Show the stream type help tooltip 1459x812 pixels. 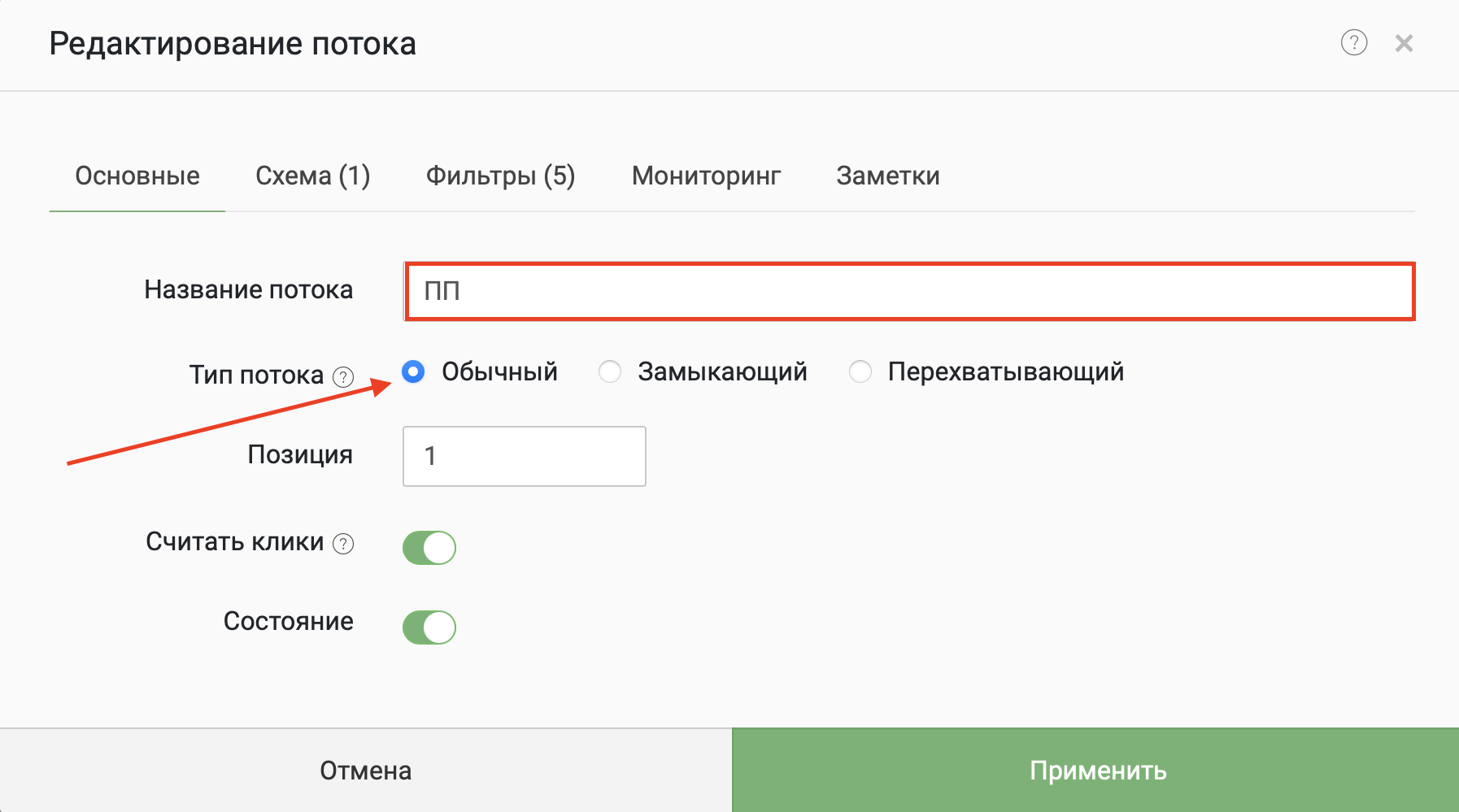[x=344, y=377]
